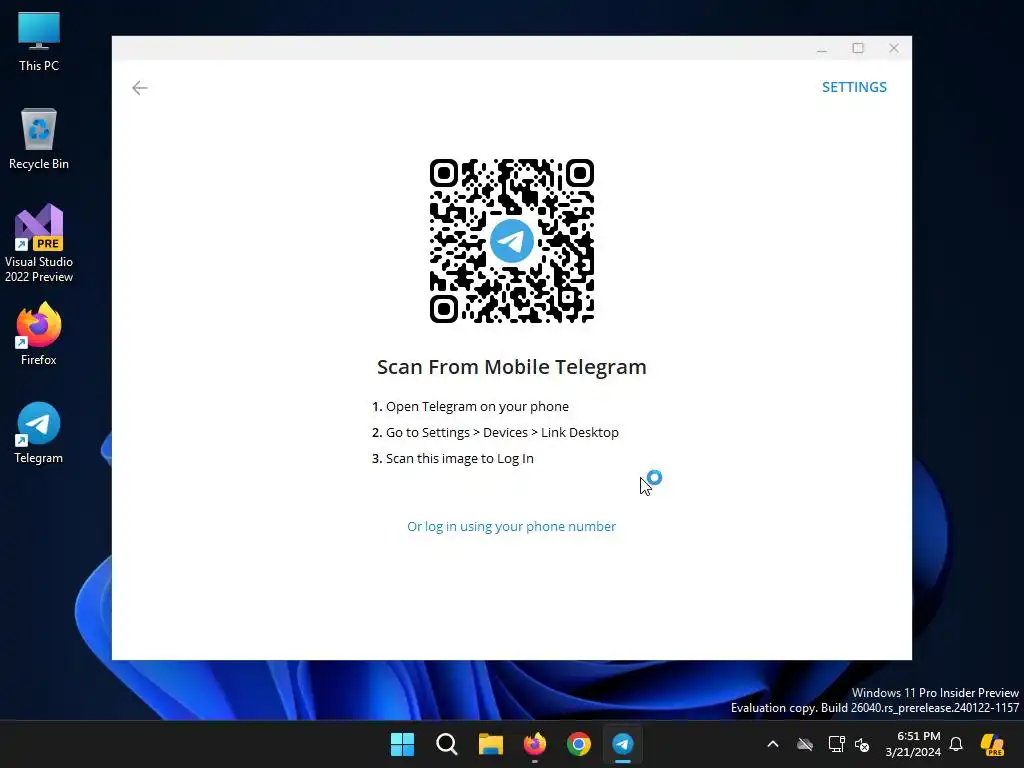Click the muted volume tray icon
The image size is (1024, 768).
point(862,744)
